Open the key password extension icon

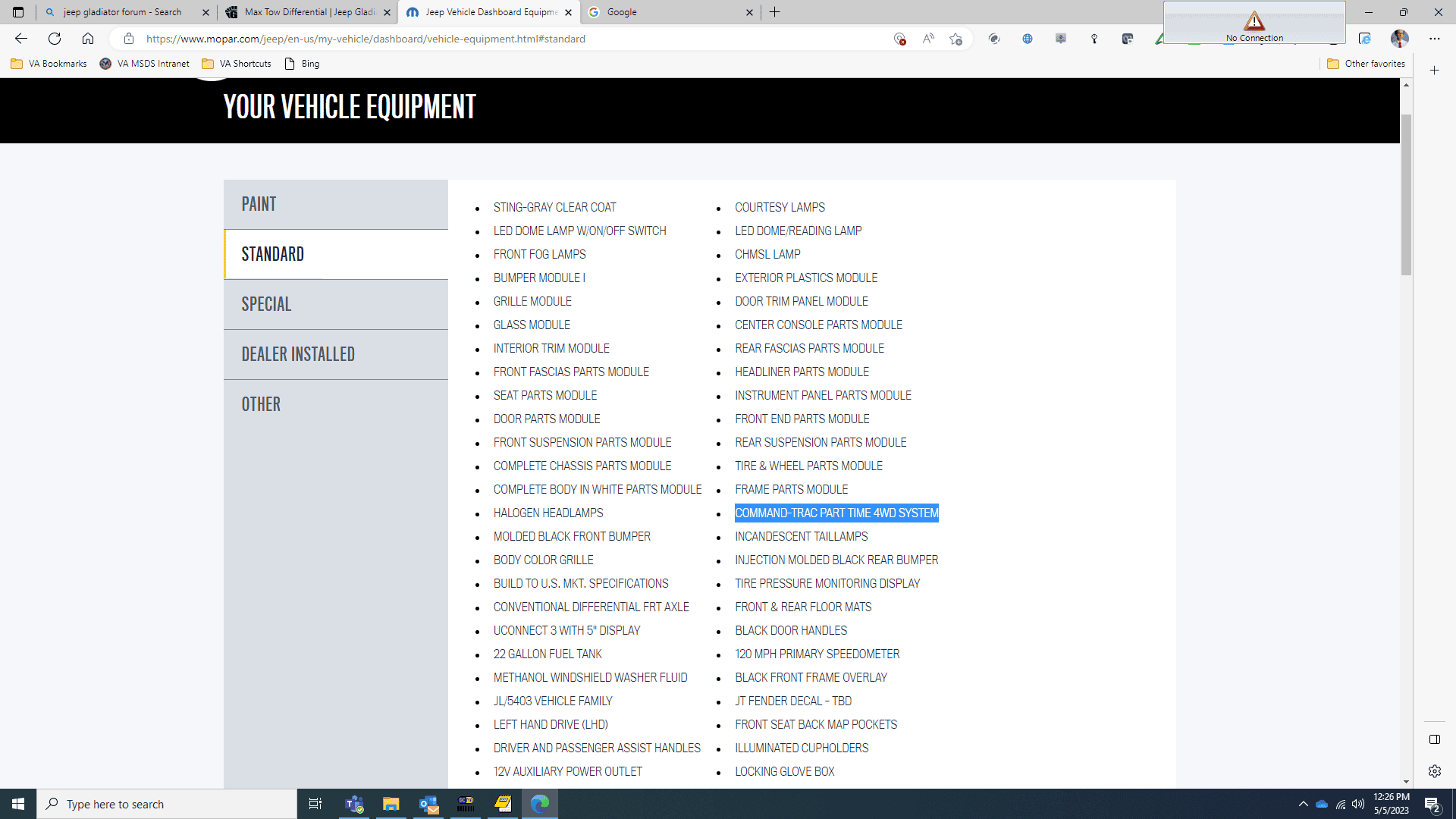click(x=1094, y=39)
